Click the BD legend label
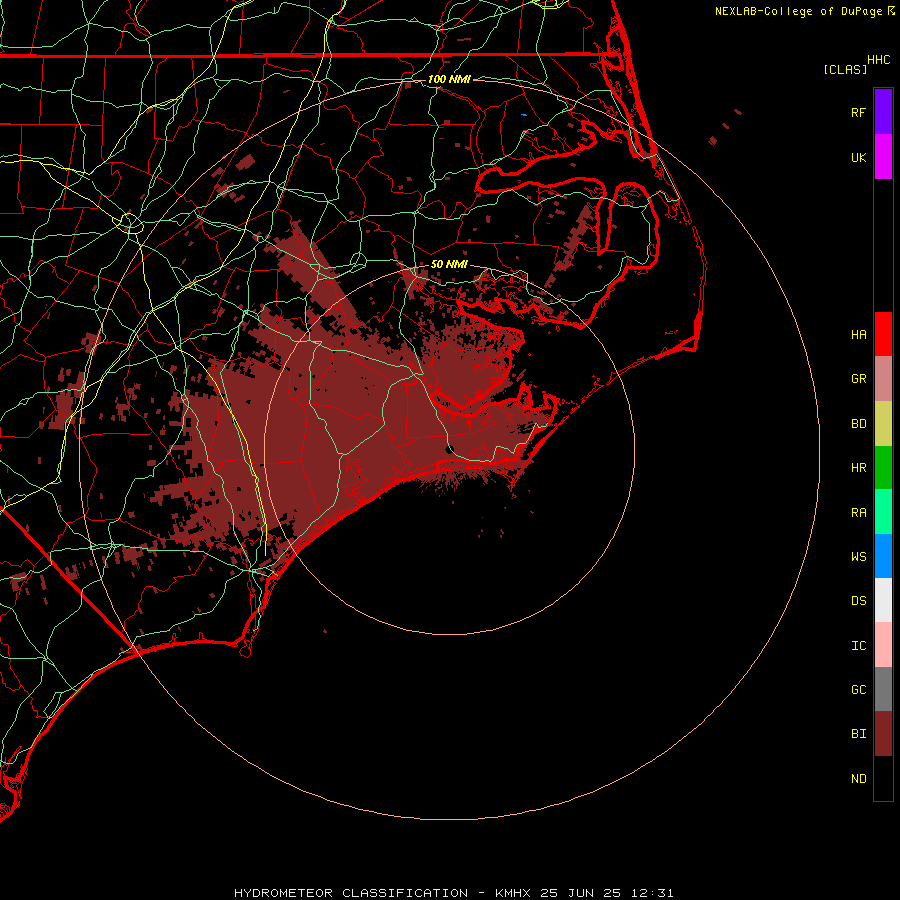900x900 pixels. point(858,424)
